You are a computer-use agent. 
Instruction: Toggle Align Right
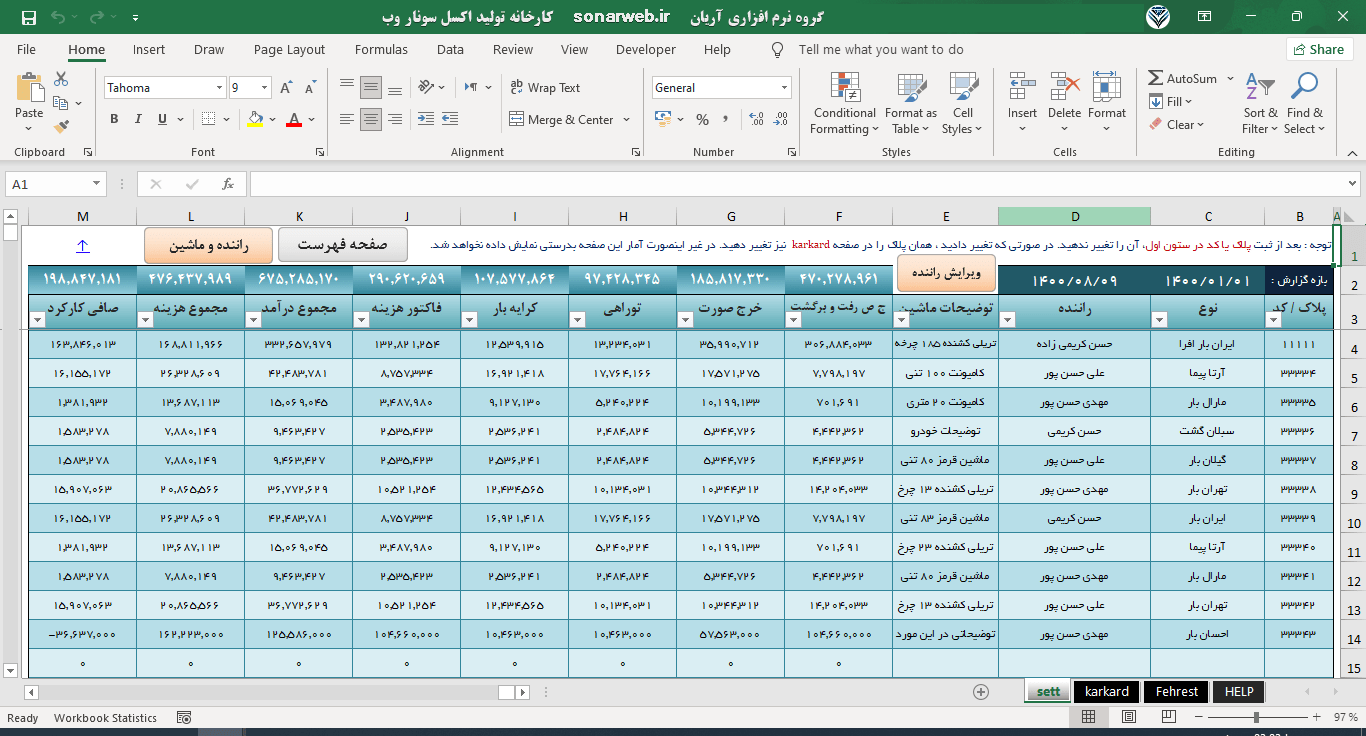coord(394,120)
